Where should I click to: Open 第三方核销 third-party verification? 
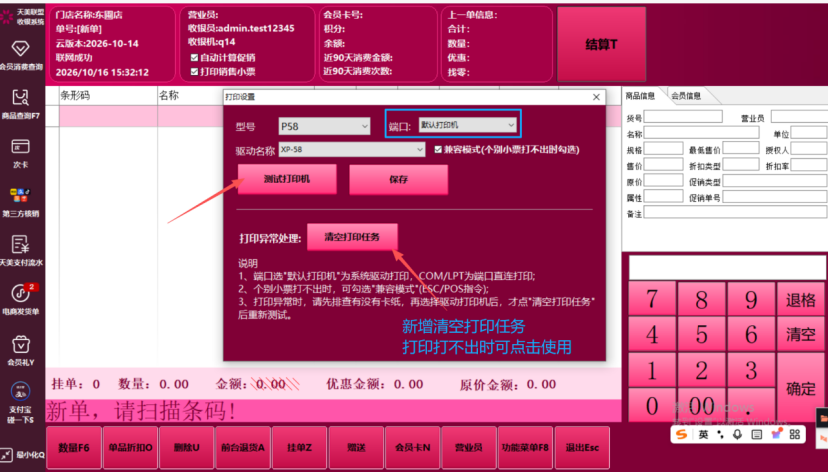click(x=21, y=202)
